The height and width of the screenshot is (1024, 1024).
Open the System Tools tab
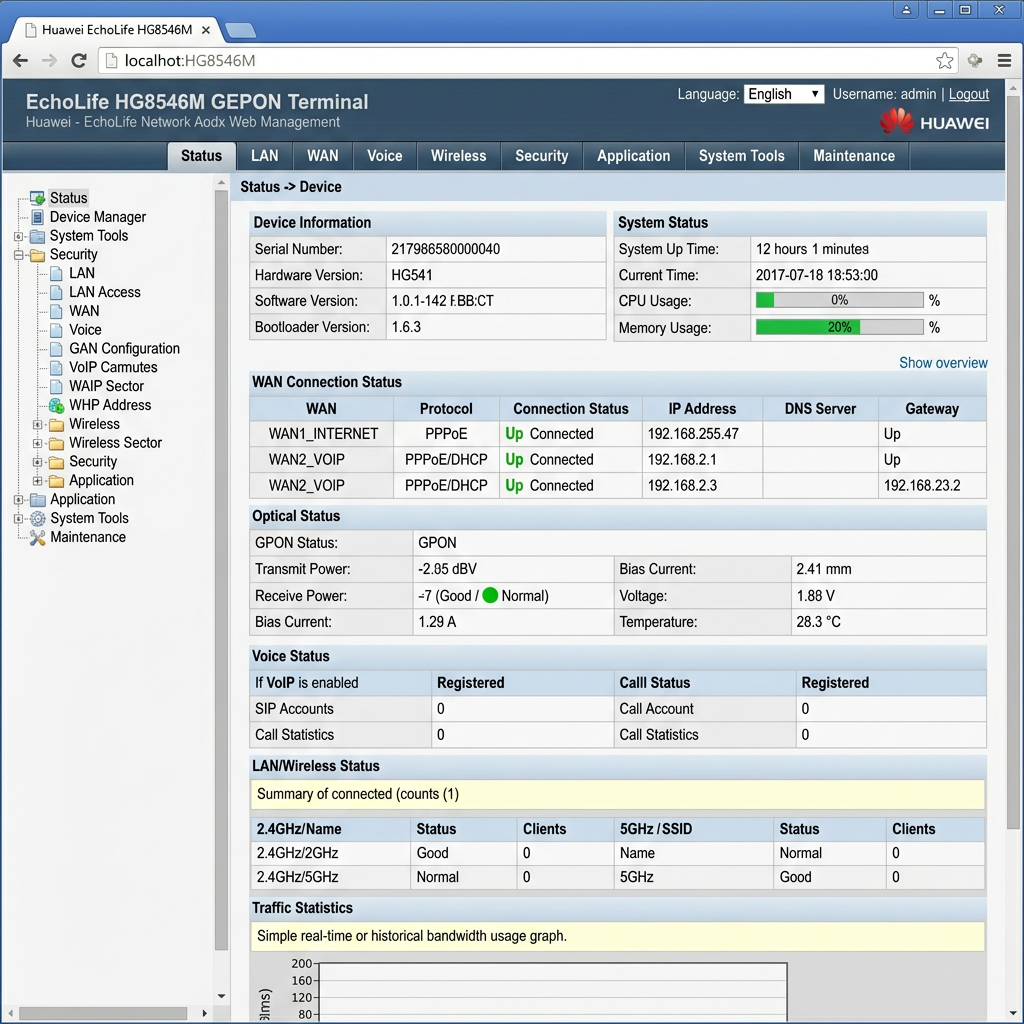pos(741,156)
